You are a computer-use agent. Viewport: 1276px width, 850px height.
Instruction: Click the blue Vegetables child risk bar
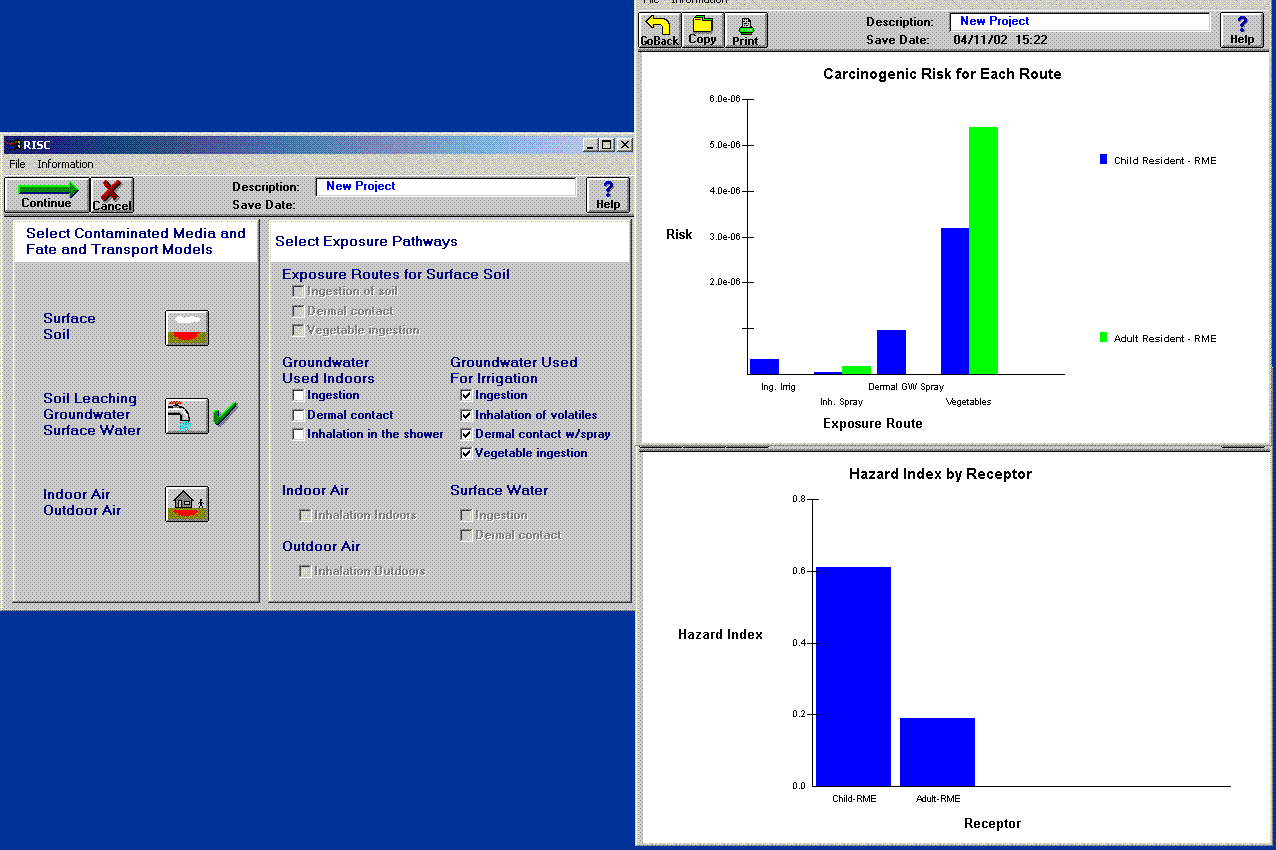(955, 301)
